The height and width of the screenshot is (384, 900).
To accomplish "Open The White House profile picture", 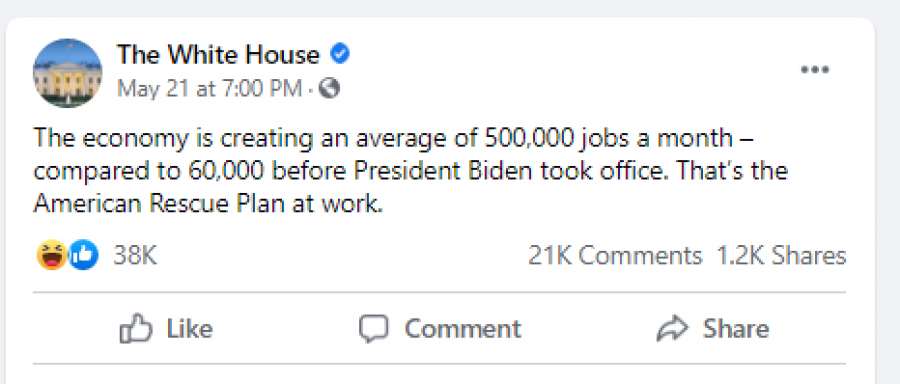I will (68, 73).
